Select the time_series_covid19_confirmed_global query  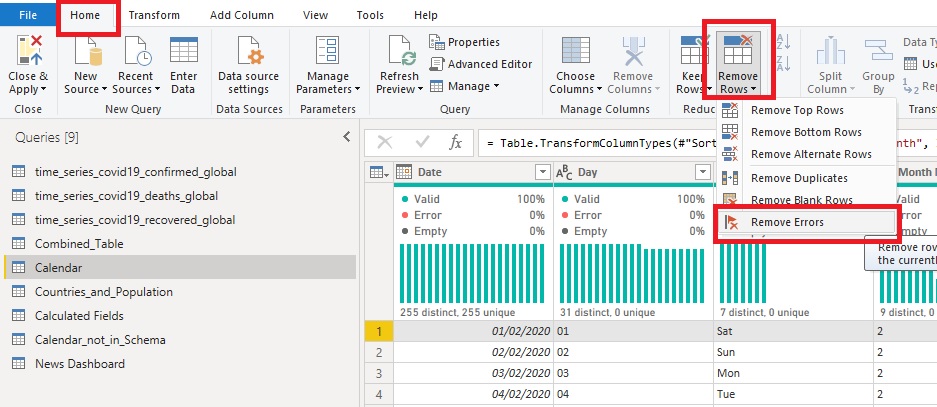(179, 172)
